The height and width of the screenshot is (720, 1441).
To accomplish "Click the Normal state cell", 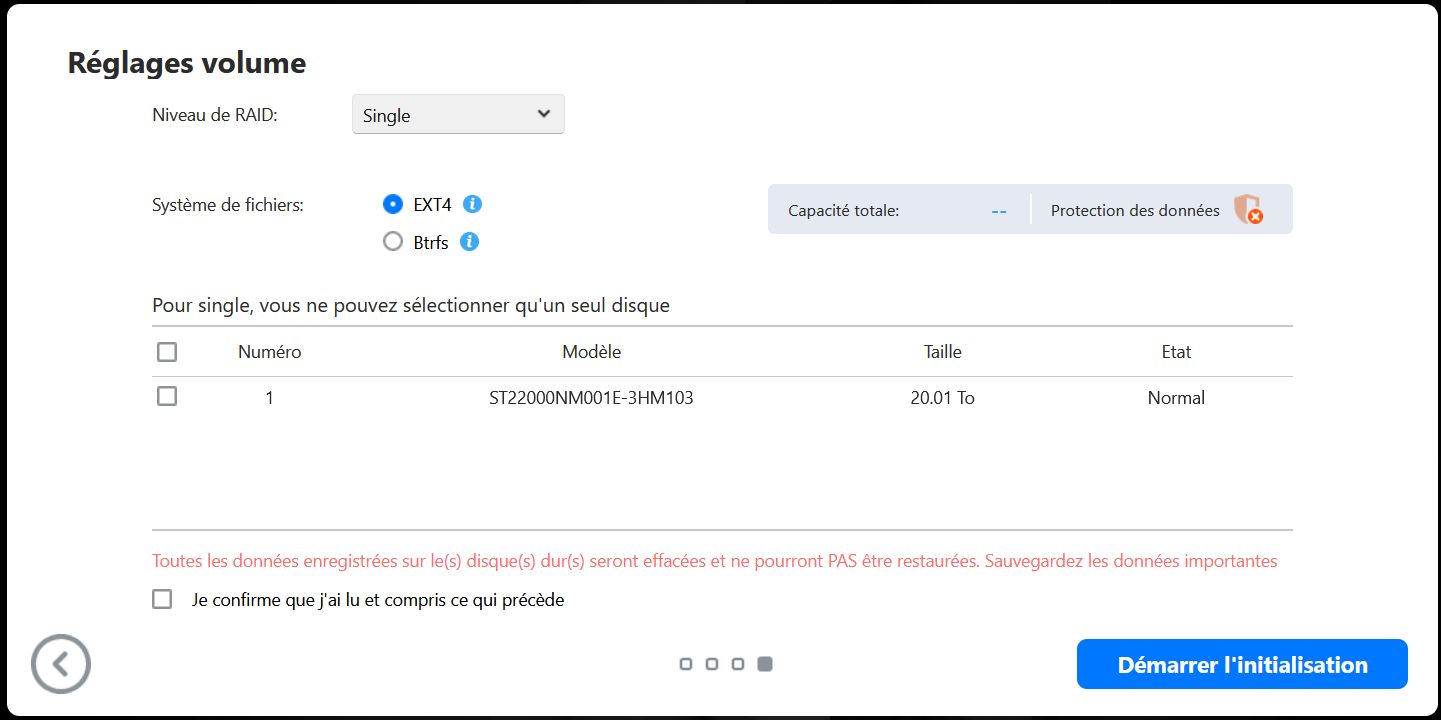I will point(1176,398).
